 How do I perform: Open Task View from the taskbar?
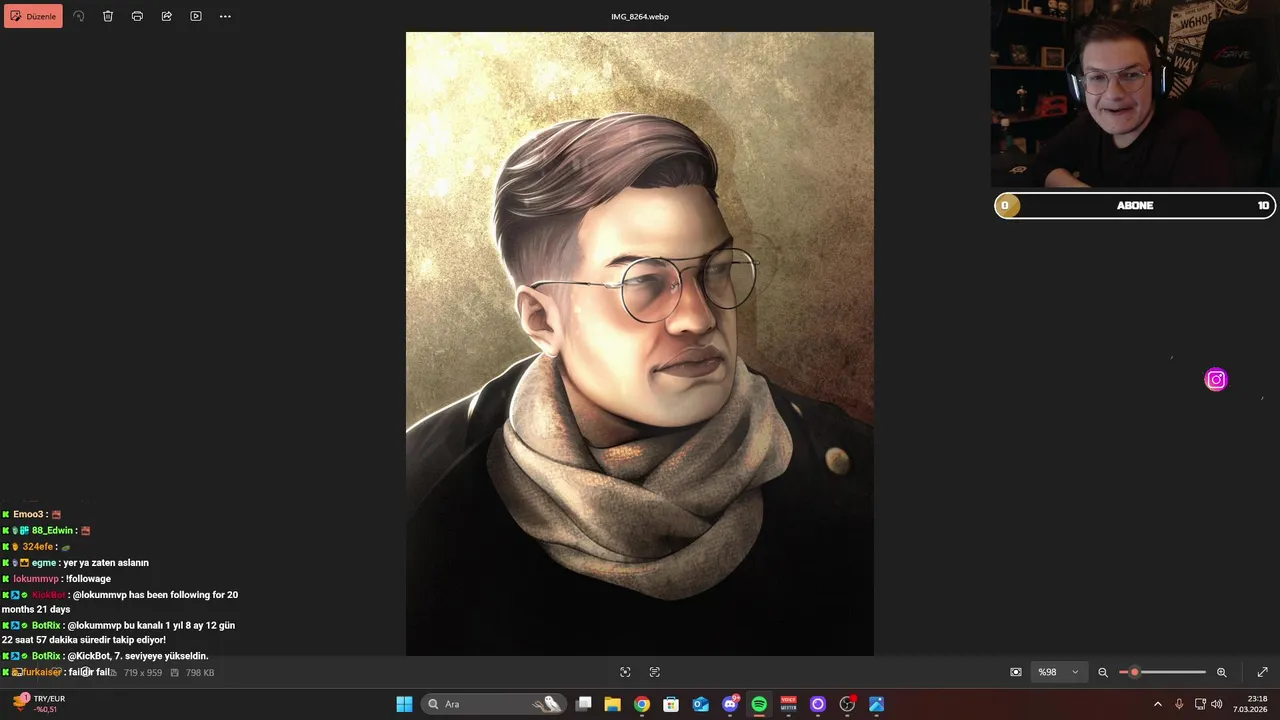(x=584, y=704)
